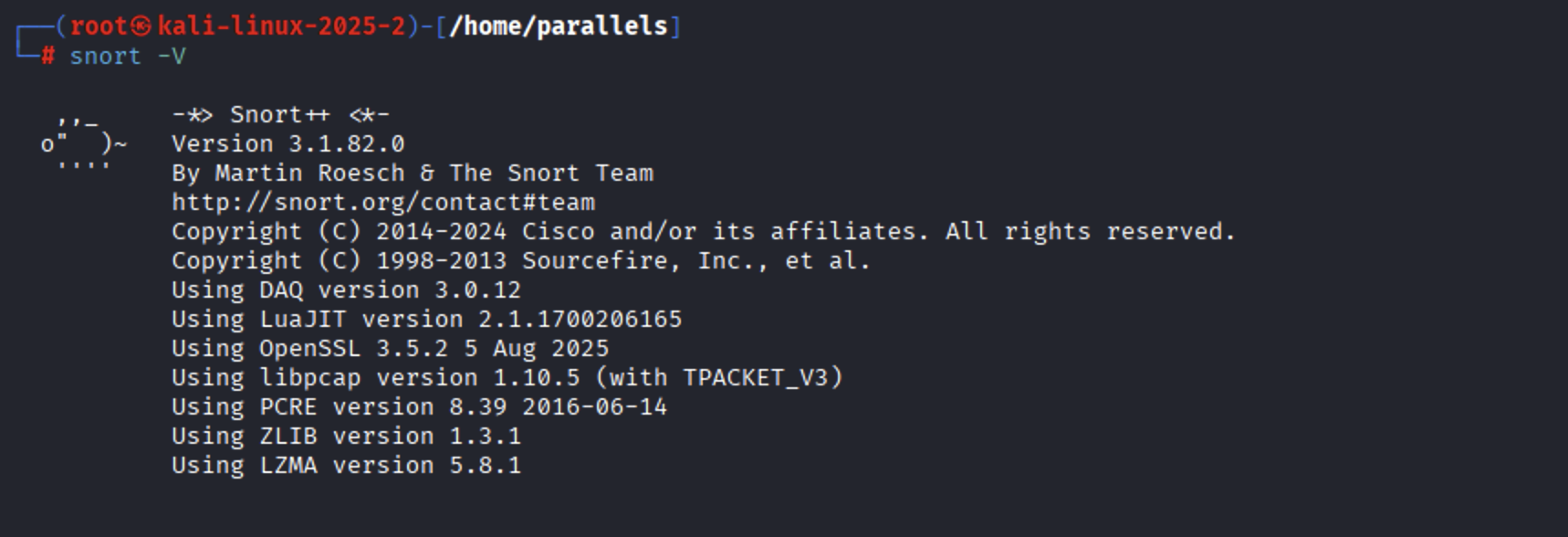Click the ZLIB version 1.3.1 line
1568x537 pixels.
click(346, 436)
